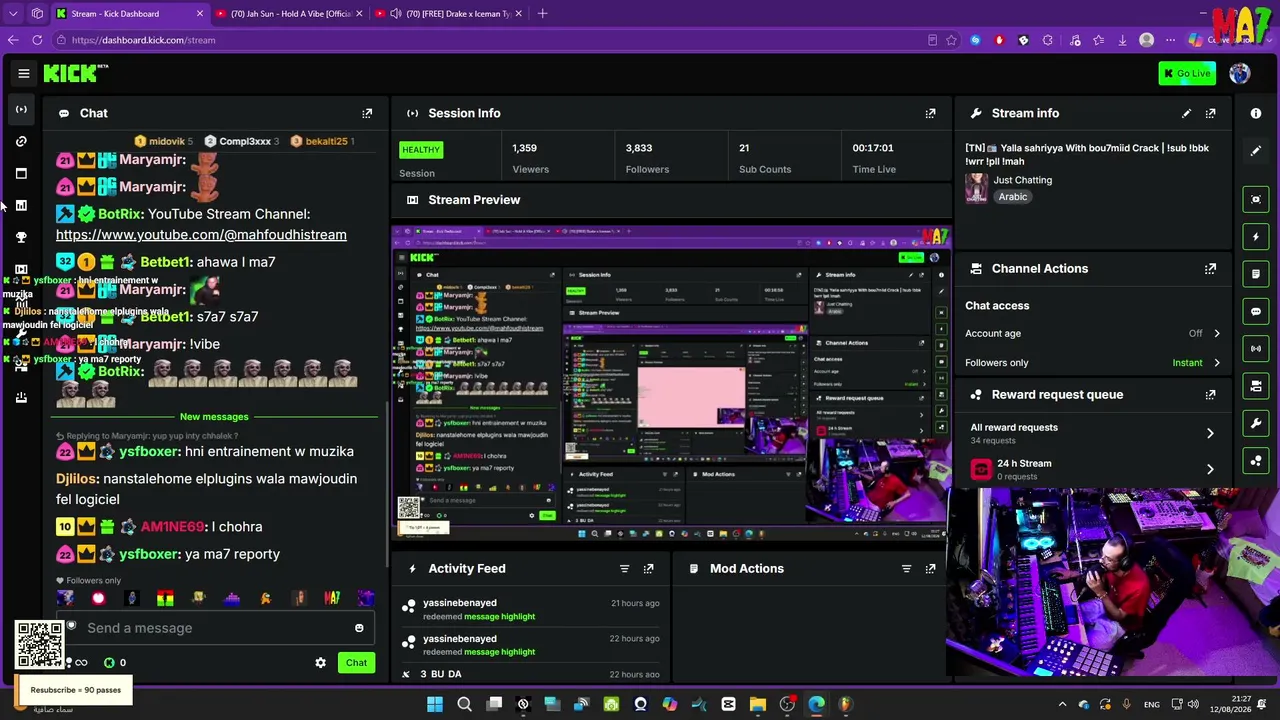Show hidden system tray icons

coord(1062,704)
